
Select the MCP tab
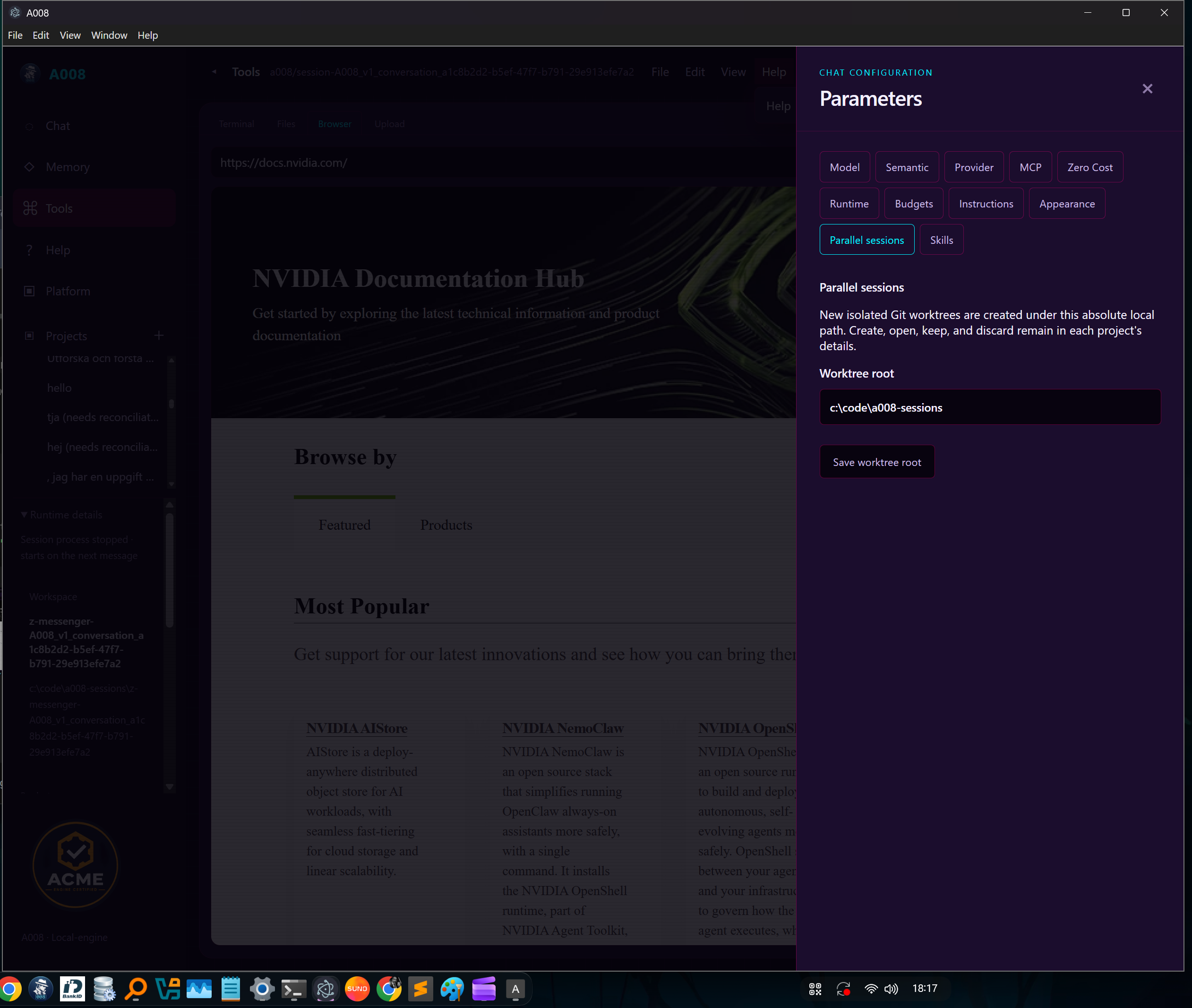[x=1030, y=167]
